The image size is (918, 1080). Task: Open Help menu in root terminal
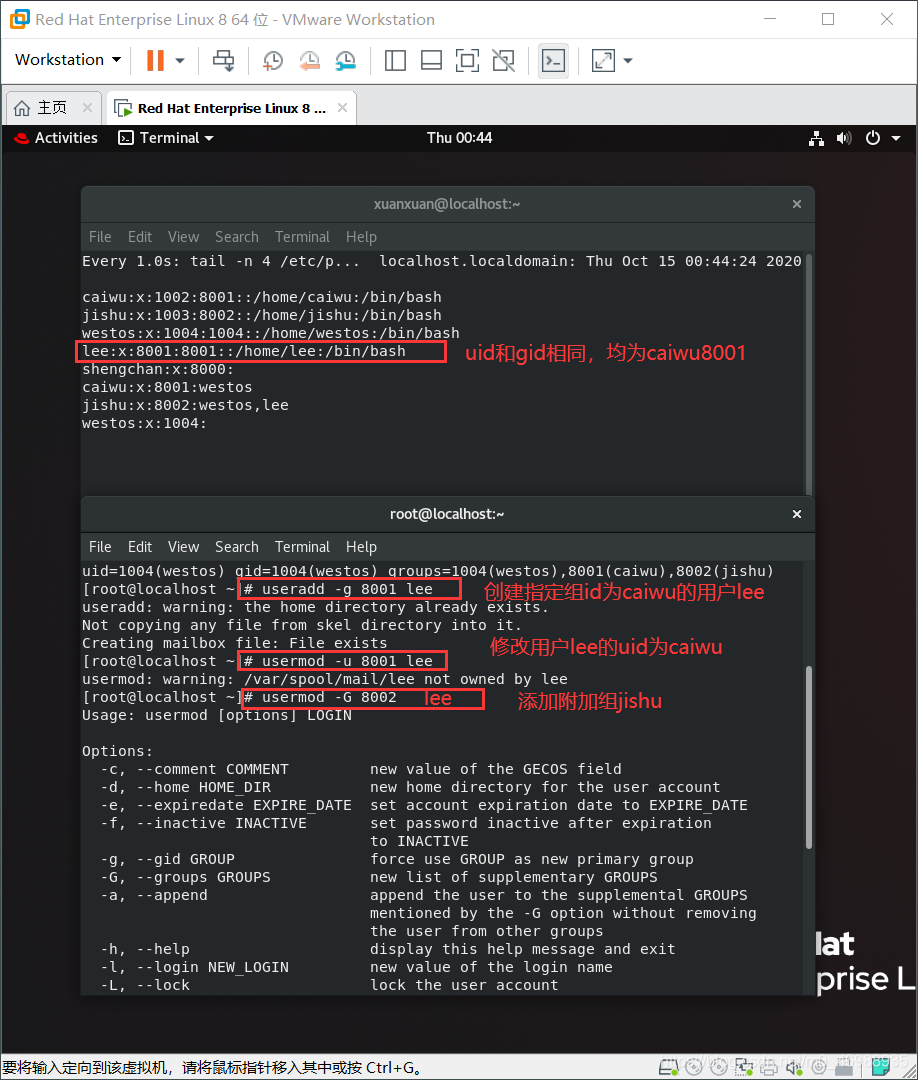[x=361, y=547]
